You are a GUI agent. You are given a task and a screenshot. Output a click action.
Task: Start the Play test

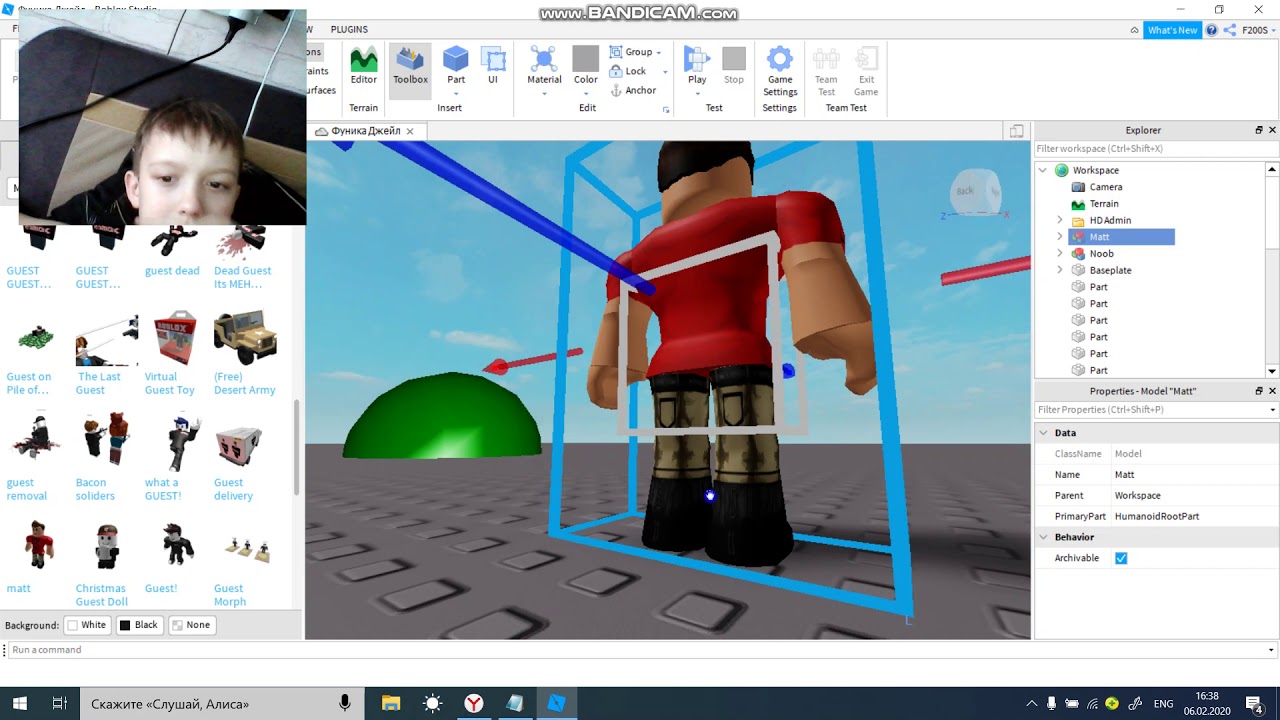point(697,64)
